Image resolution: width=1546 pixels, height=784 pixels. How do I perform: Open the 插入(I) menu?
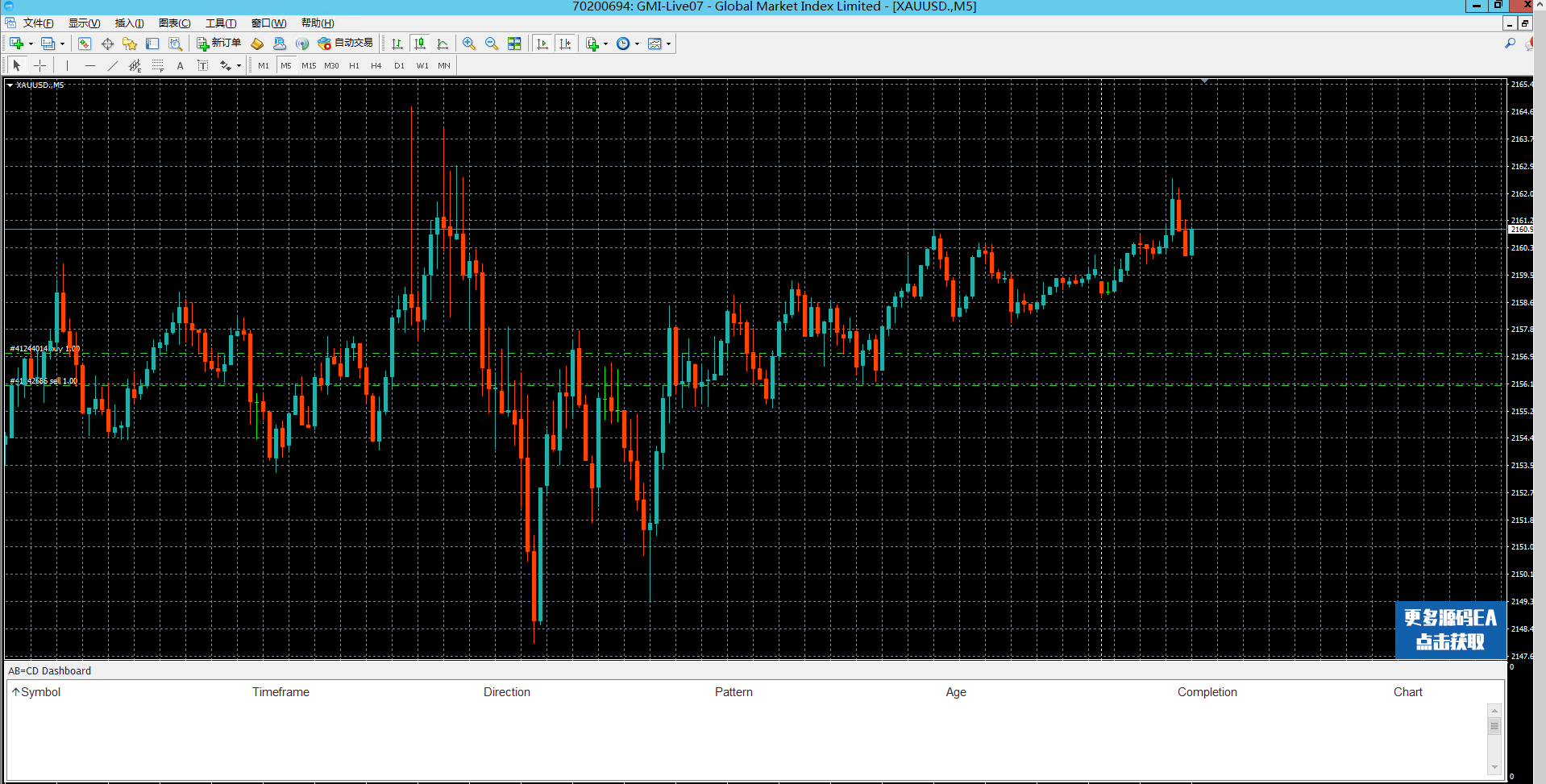click(129, 23)
